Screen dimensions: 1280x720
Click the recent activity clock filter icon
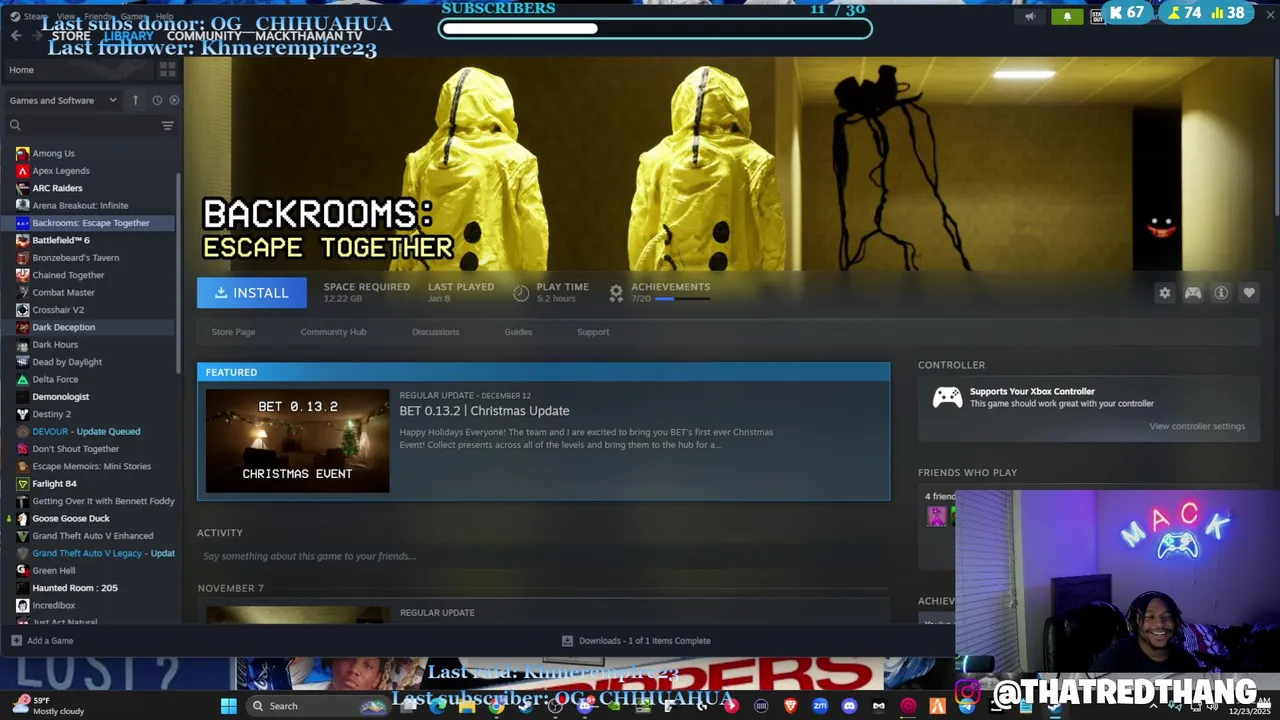[x=157, y=100]
